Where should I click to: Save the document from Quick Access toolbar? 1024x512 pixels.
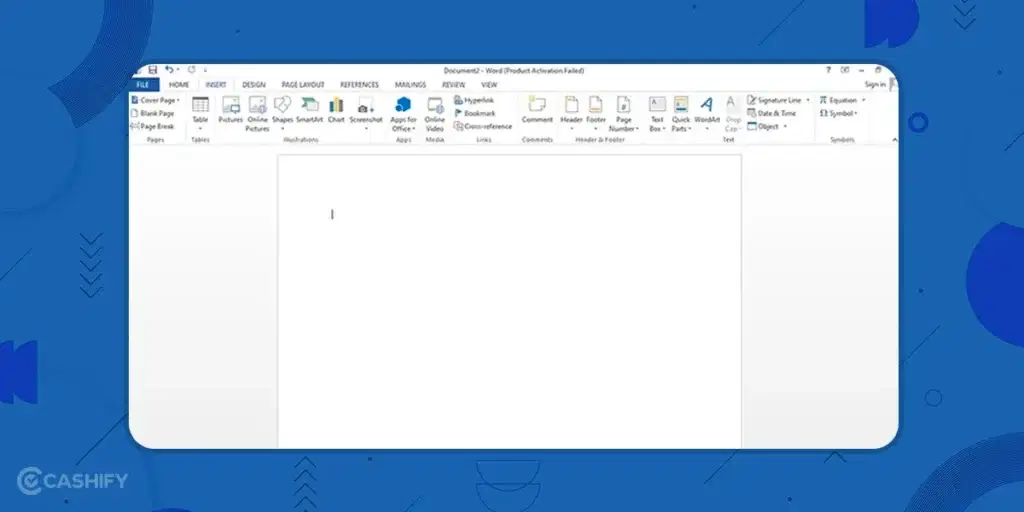click(x=152, y=70)
